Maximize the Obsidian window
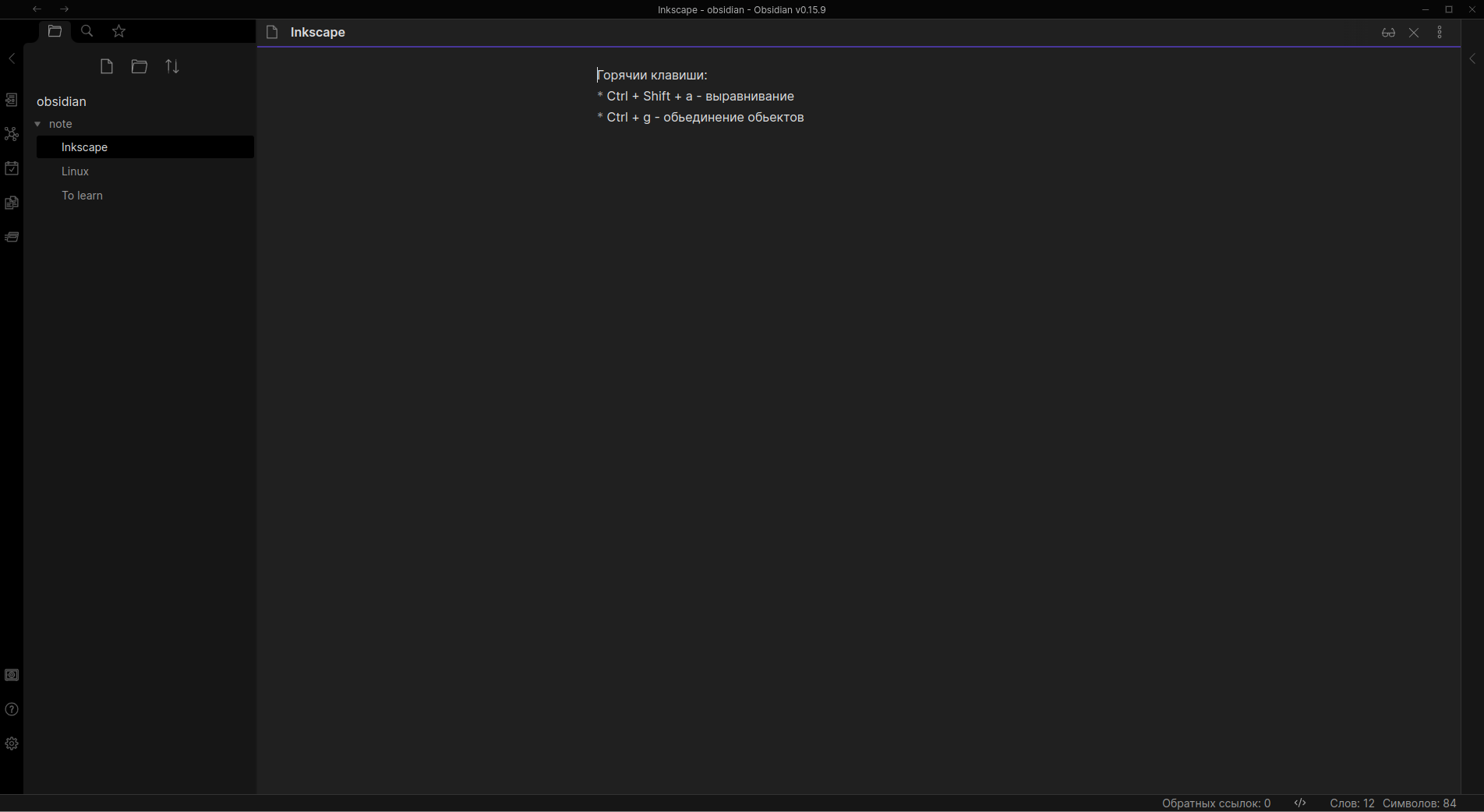The height and width of the screenshot is (812, 1484). 1449,9
